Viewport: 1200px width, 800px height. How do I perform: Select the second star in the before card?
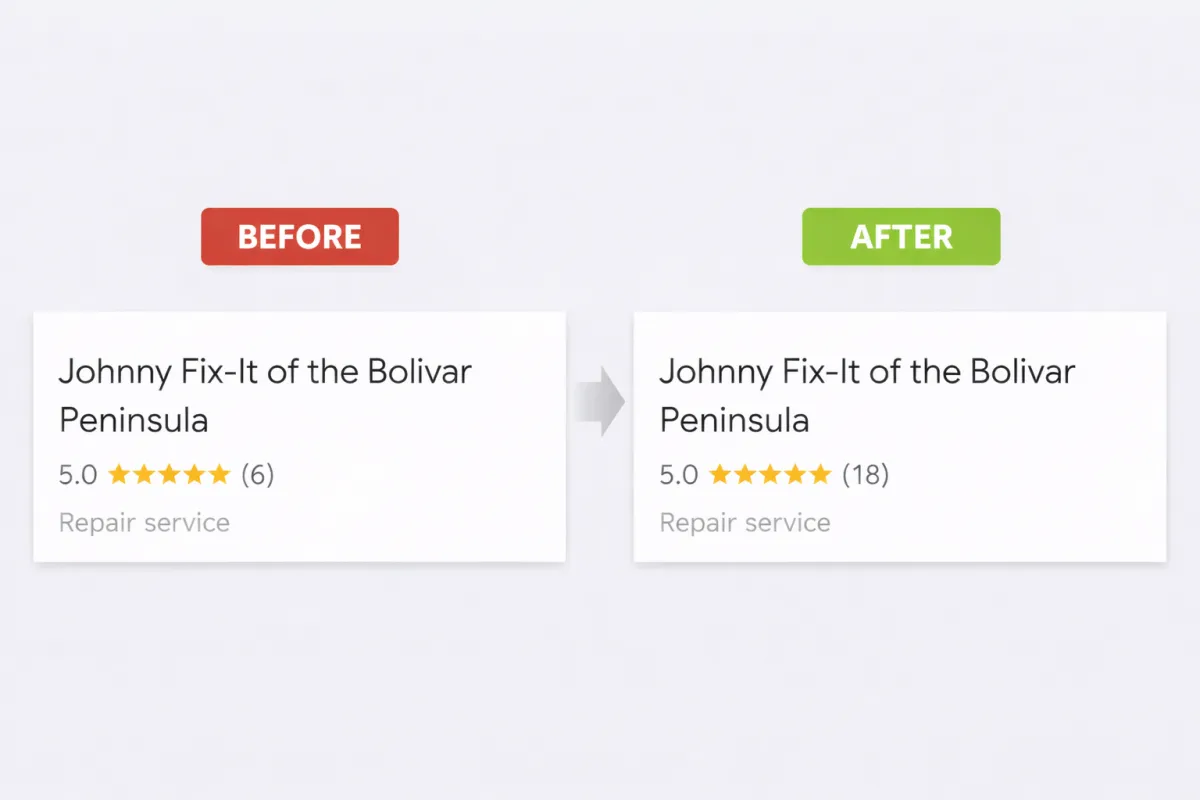click(x=144, y=474)
